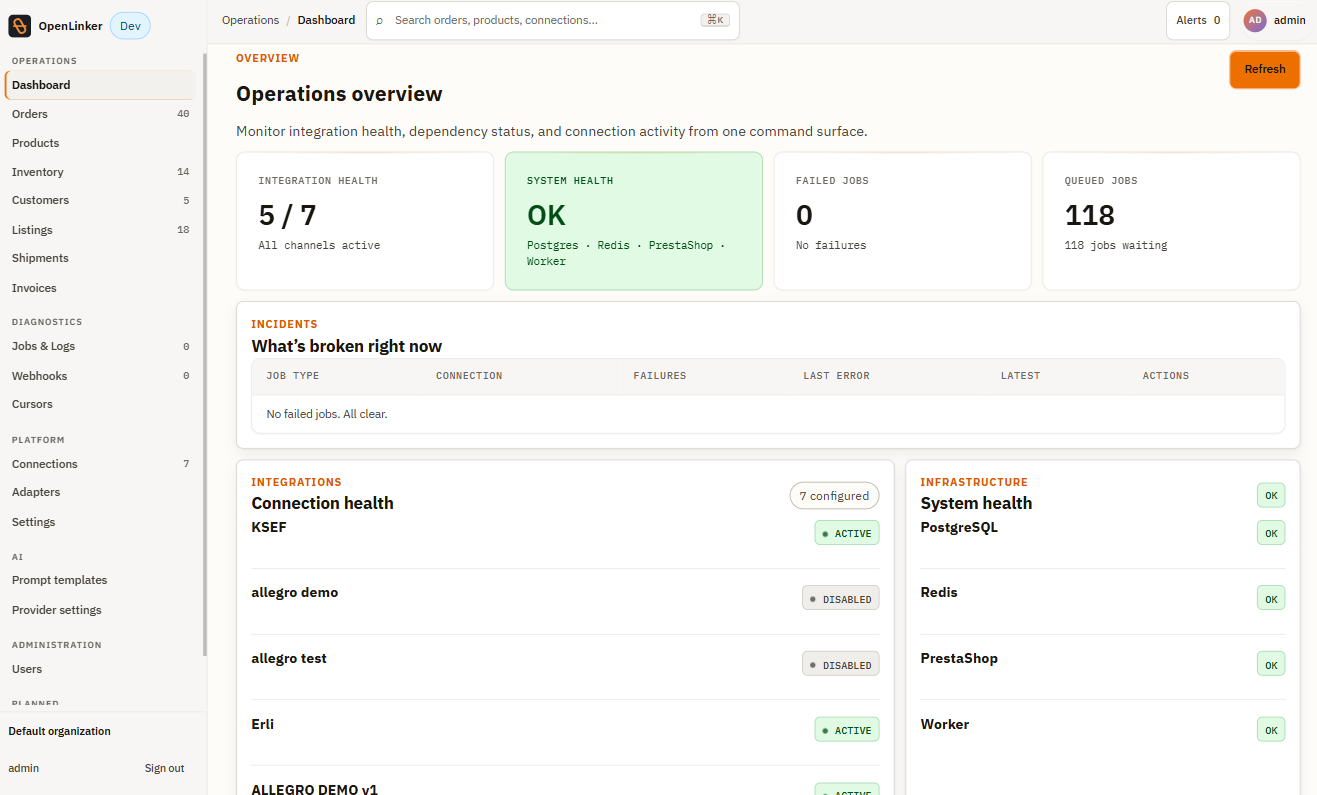Focus the search orders input field
Image resolution: width=1317 pixels, height=795 pixels.
click(x=545, y=20)
